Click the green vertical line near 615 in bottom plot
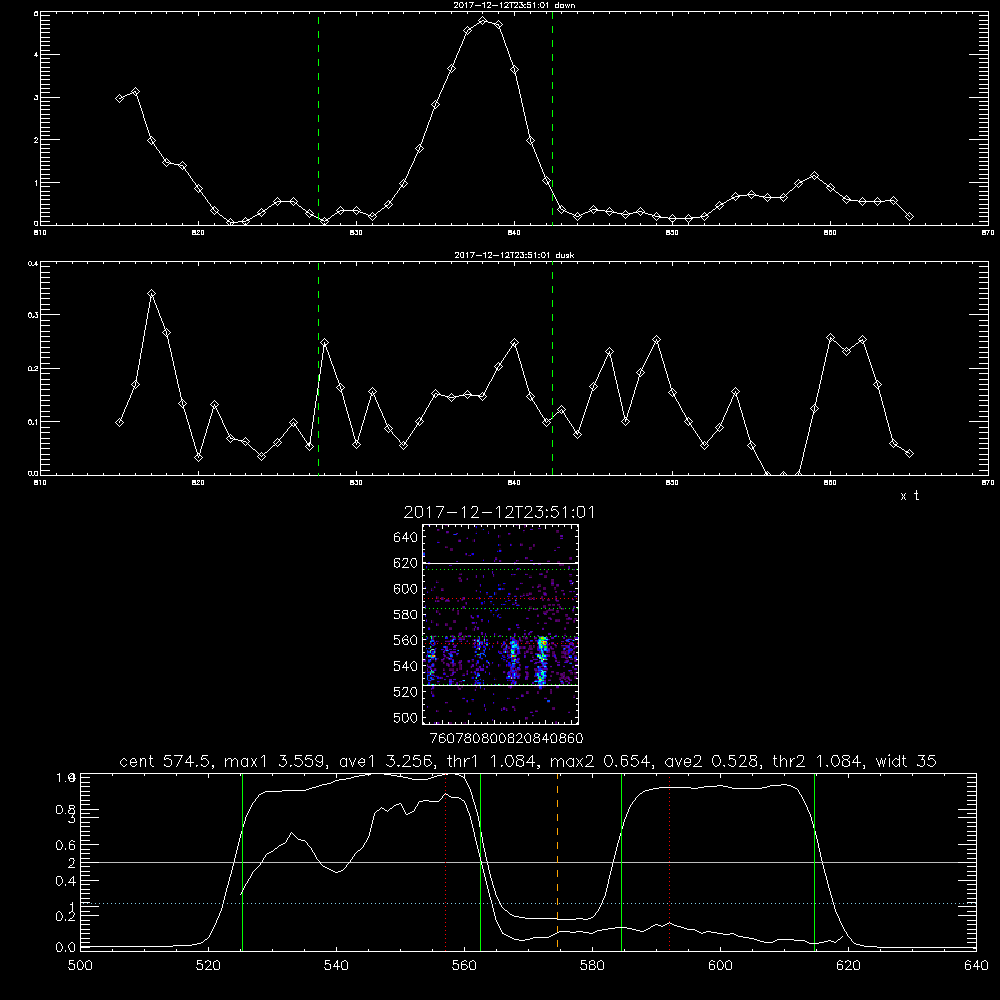 tap(814, 861)
